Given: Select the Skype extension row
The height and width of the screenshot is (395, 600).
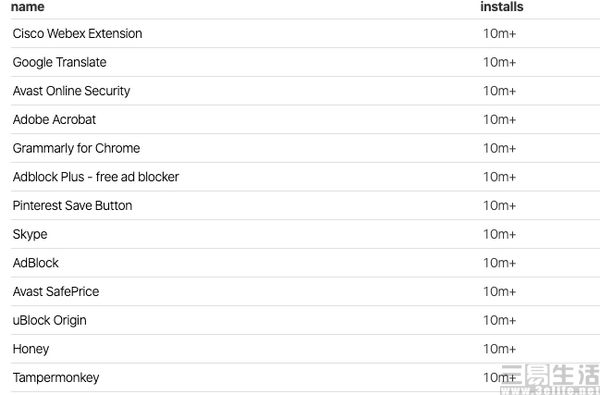Looking at the screenshot, I should (305, 234).
